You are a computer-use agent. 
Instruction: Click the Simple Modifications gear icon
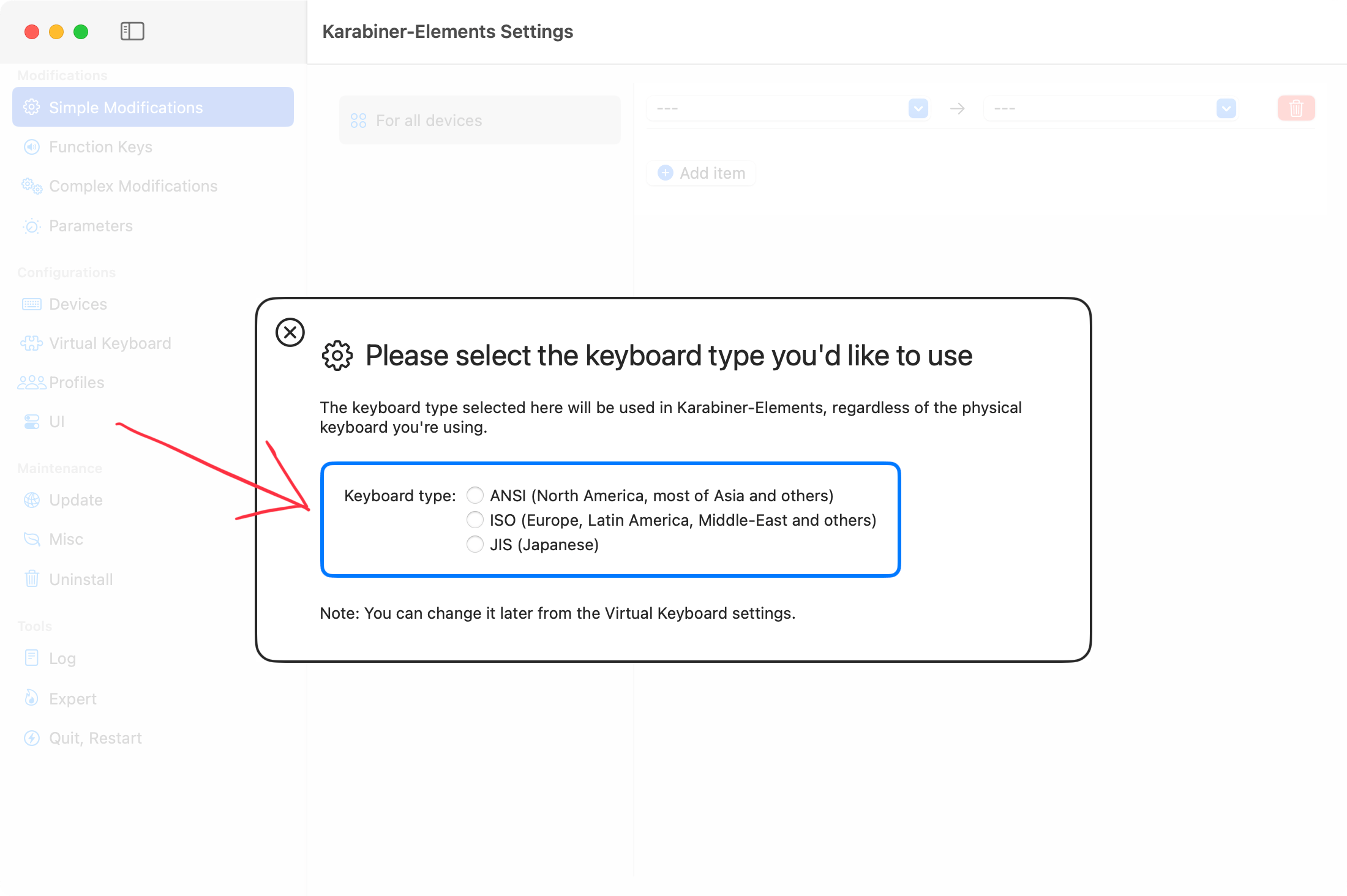32,107
